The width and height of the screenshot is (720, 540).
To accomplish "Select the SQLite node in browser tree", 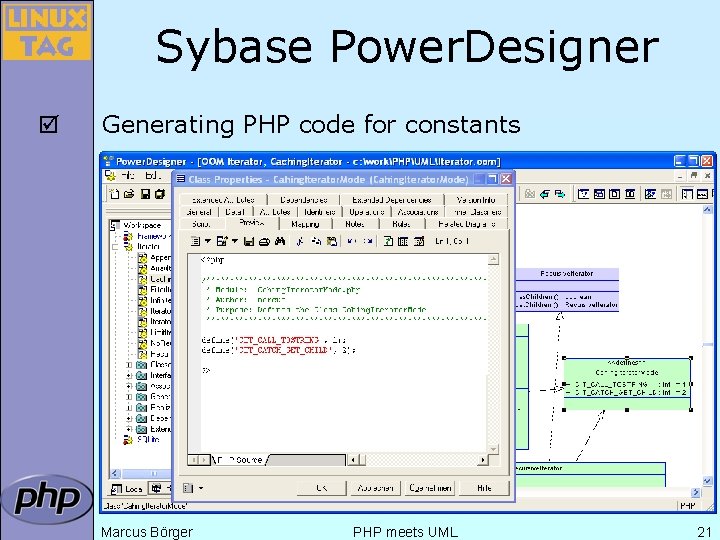I will click(148, 439).
